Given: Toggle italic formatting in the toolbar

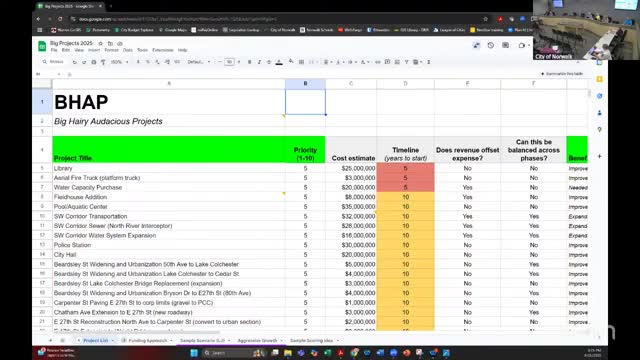Looking at the screenshot, I should click(259, 62).
